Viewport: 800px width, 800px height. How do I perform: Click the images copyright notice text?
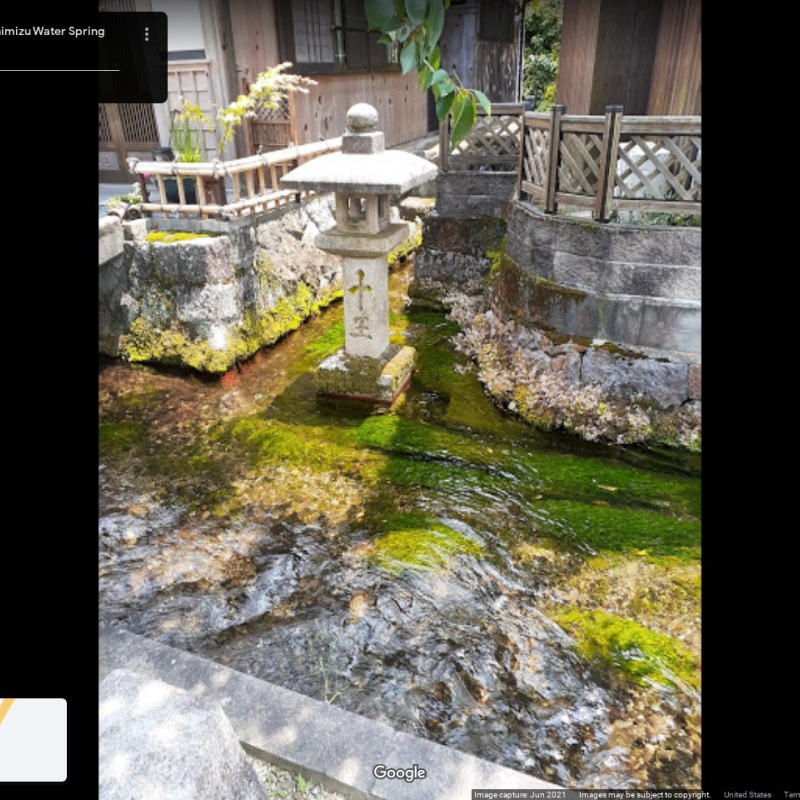tap(644, 795)
